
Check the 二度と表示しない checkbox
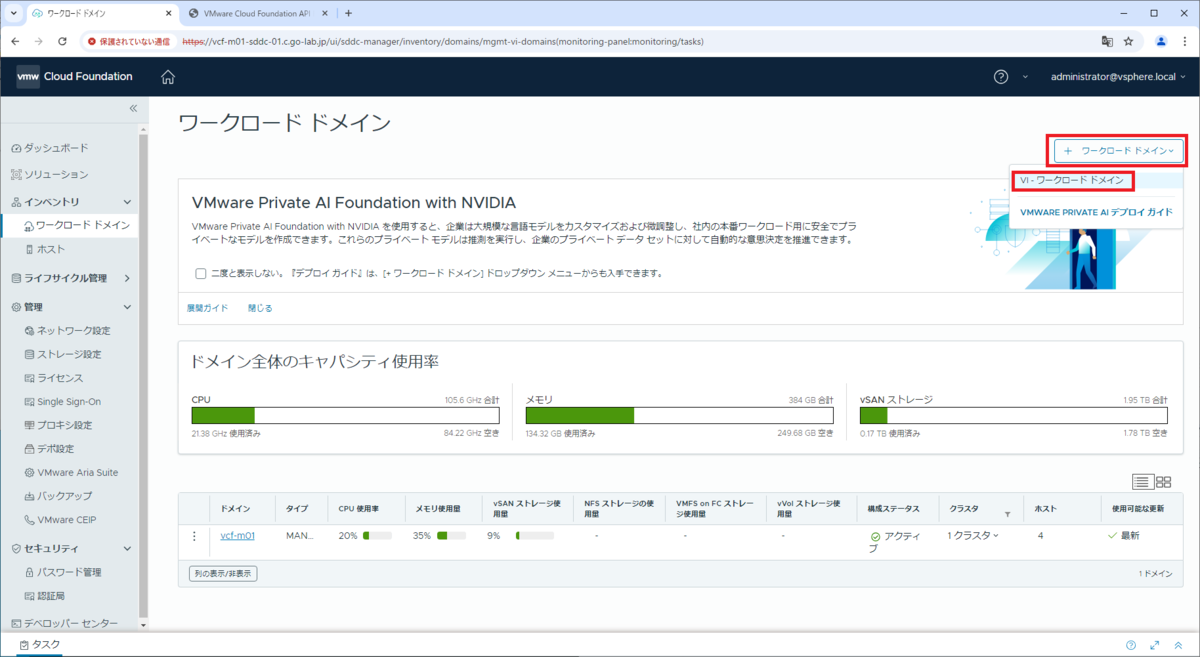pos(201,273)
